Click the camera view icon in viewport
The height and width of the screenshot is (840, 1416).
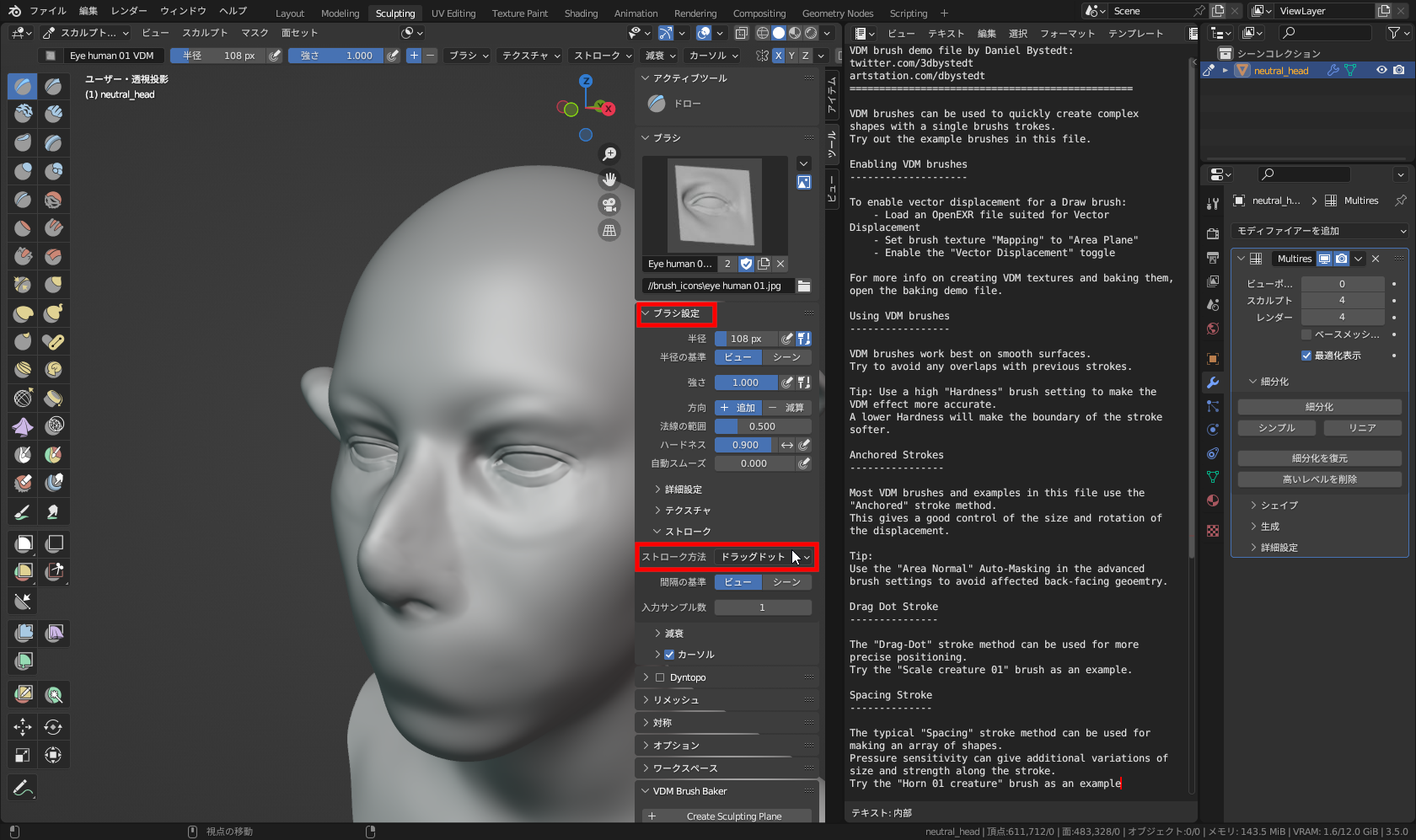click(609, 205)
